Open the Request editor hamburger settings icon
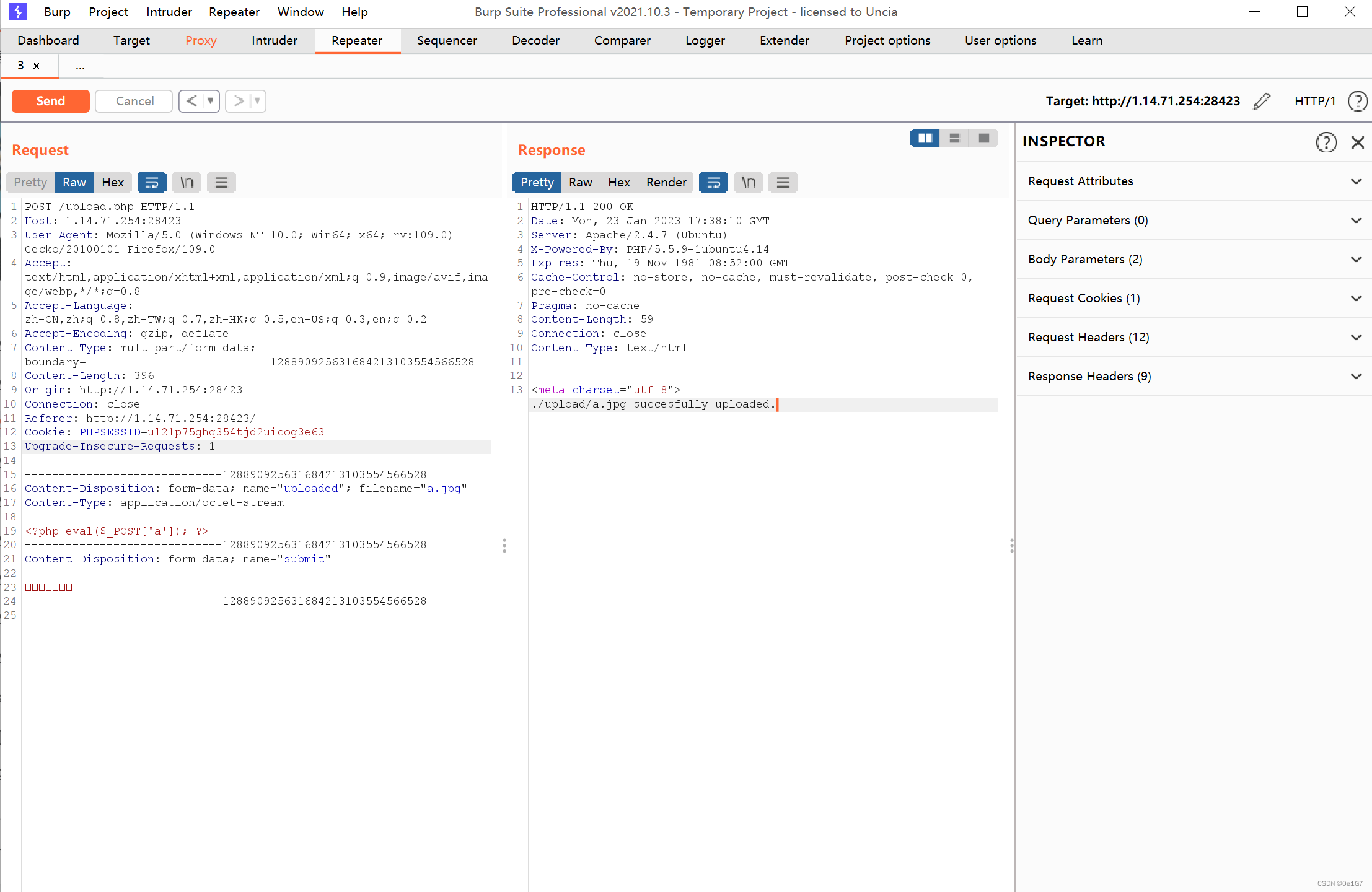Viewport: 1372px width, 892px height. pos(221,182)
